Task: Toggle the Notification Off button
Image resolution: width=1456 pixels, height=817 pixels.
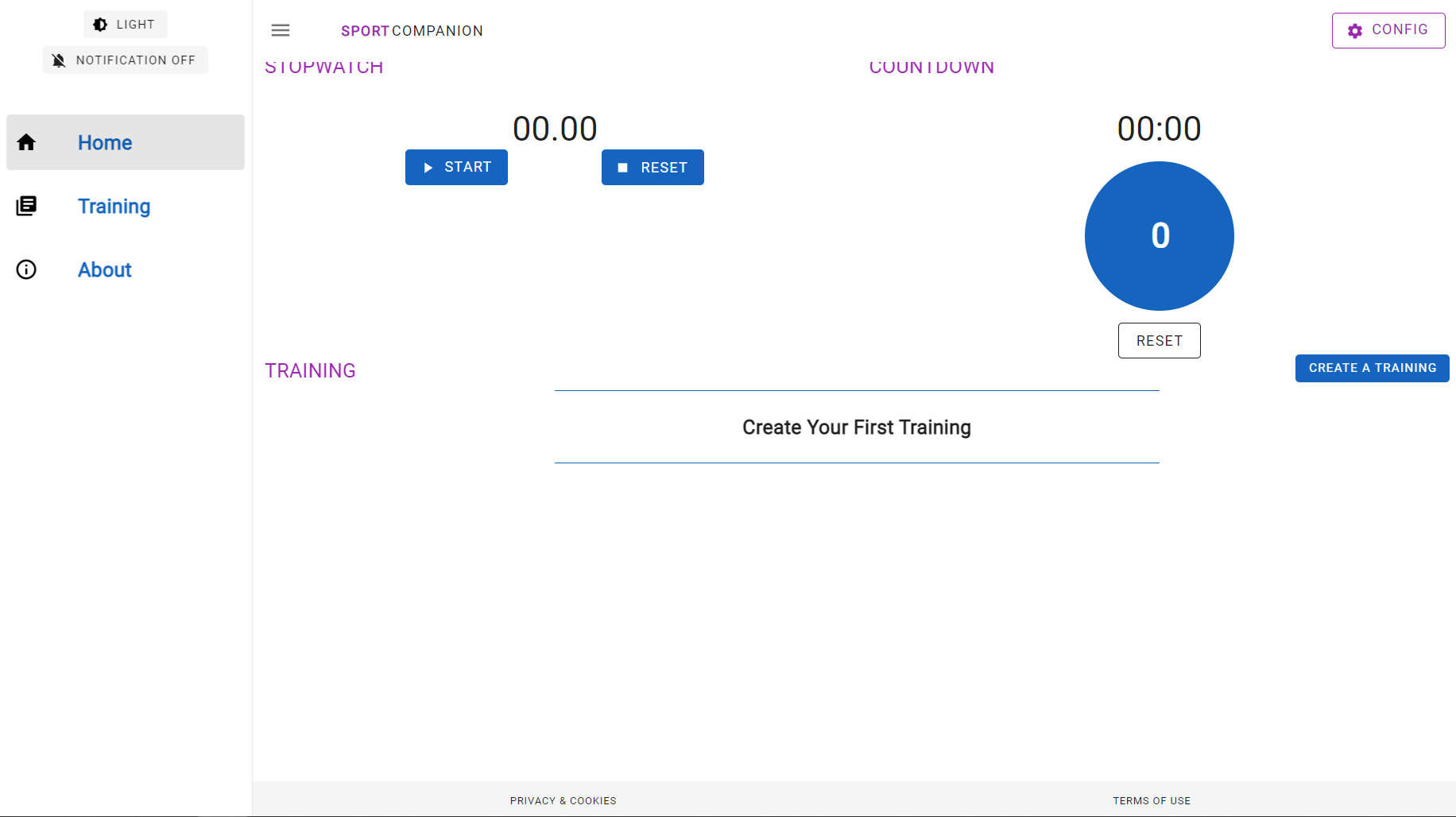Action: 126,60
